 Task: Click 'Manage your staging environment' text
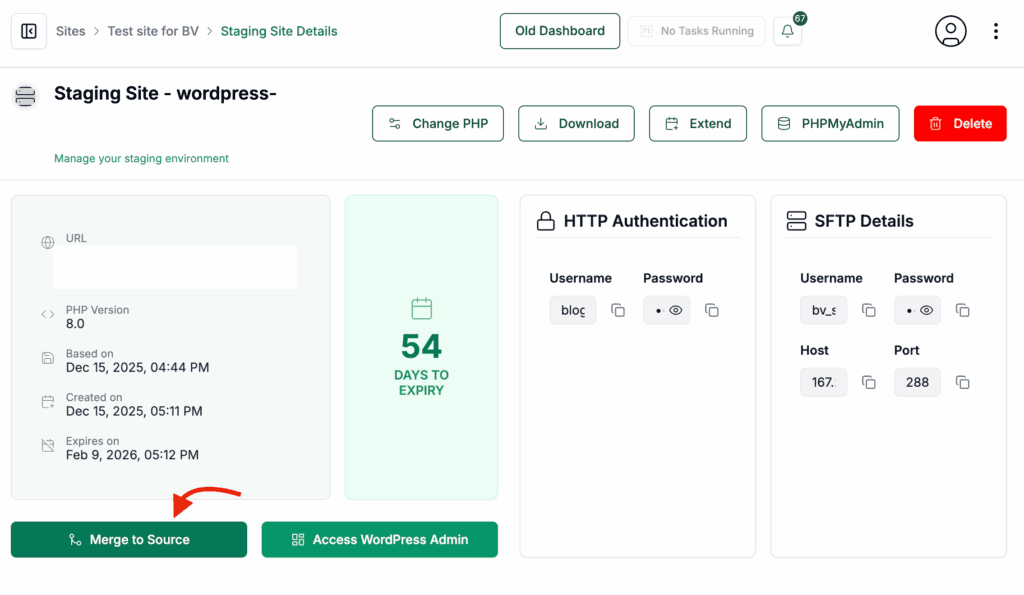[x=141, y=158]
